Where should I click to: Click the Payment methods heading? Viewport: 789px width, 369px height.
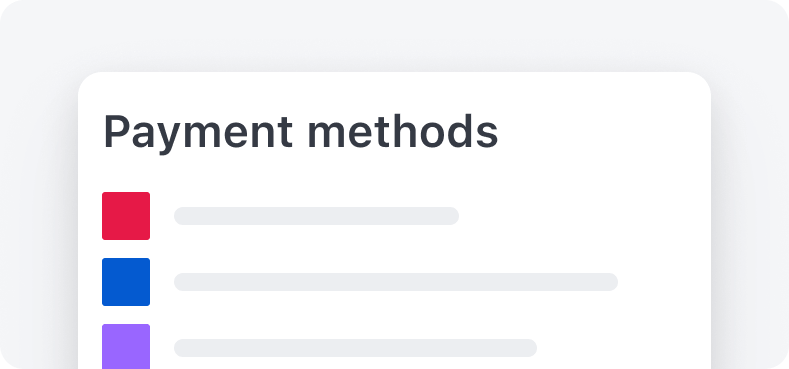pyautogui.click(x=301, y=132)
